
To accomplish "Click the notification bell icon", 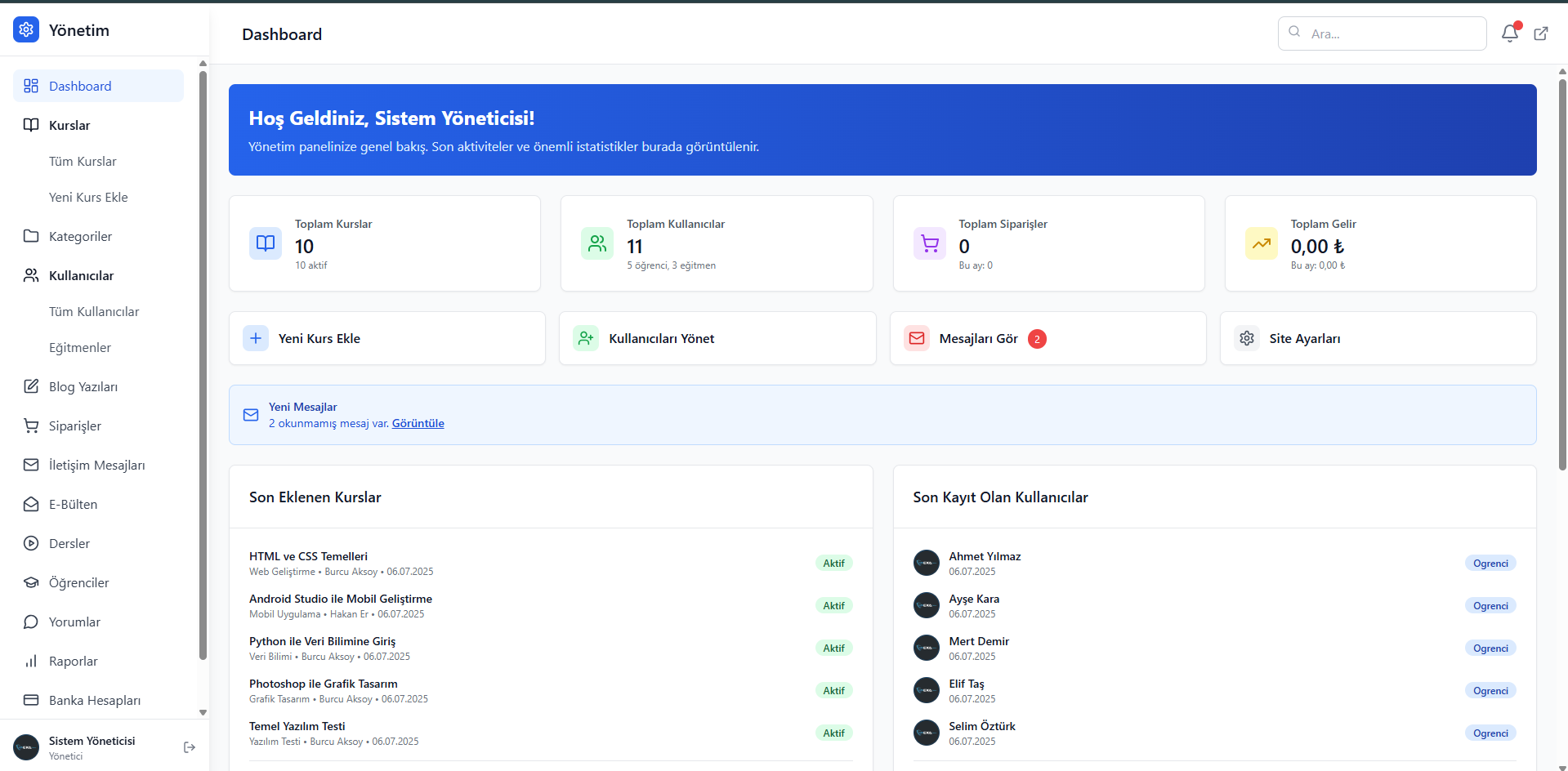I will point(1509,33).
